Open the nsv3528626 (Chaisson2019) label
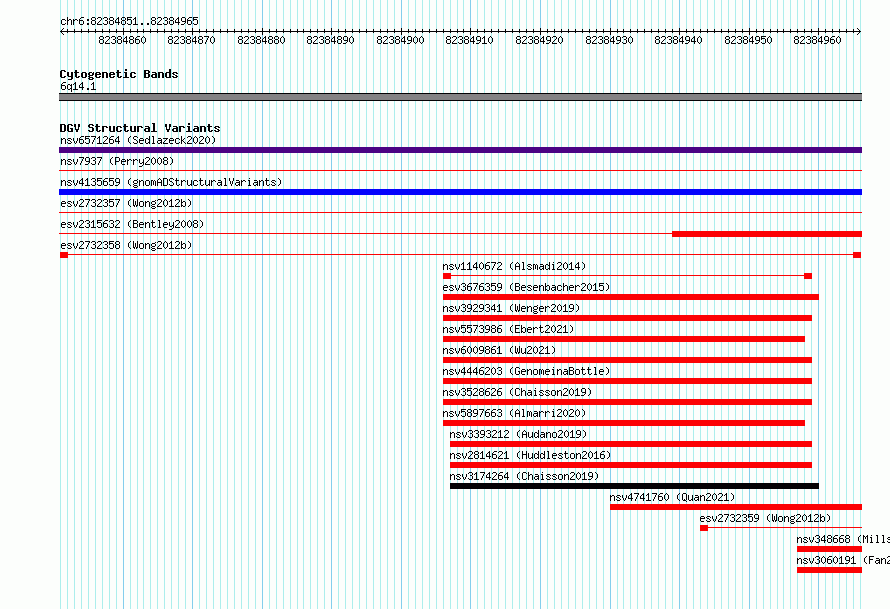890x609 pixels. tap(517, 392)
